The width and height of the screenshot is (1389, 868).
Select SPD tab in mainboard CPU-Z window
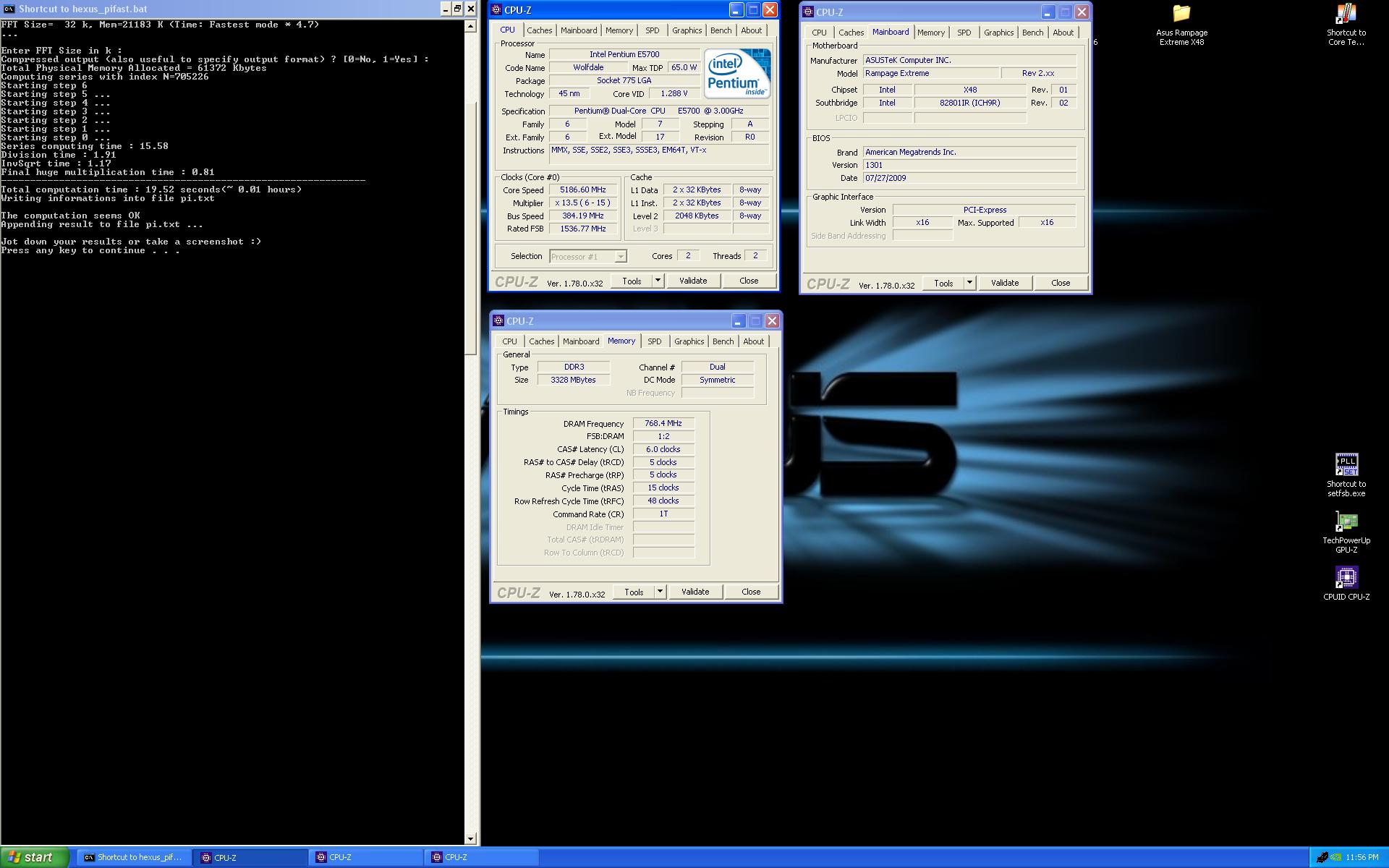tap(964, 33)
